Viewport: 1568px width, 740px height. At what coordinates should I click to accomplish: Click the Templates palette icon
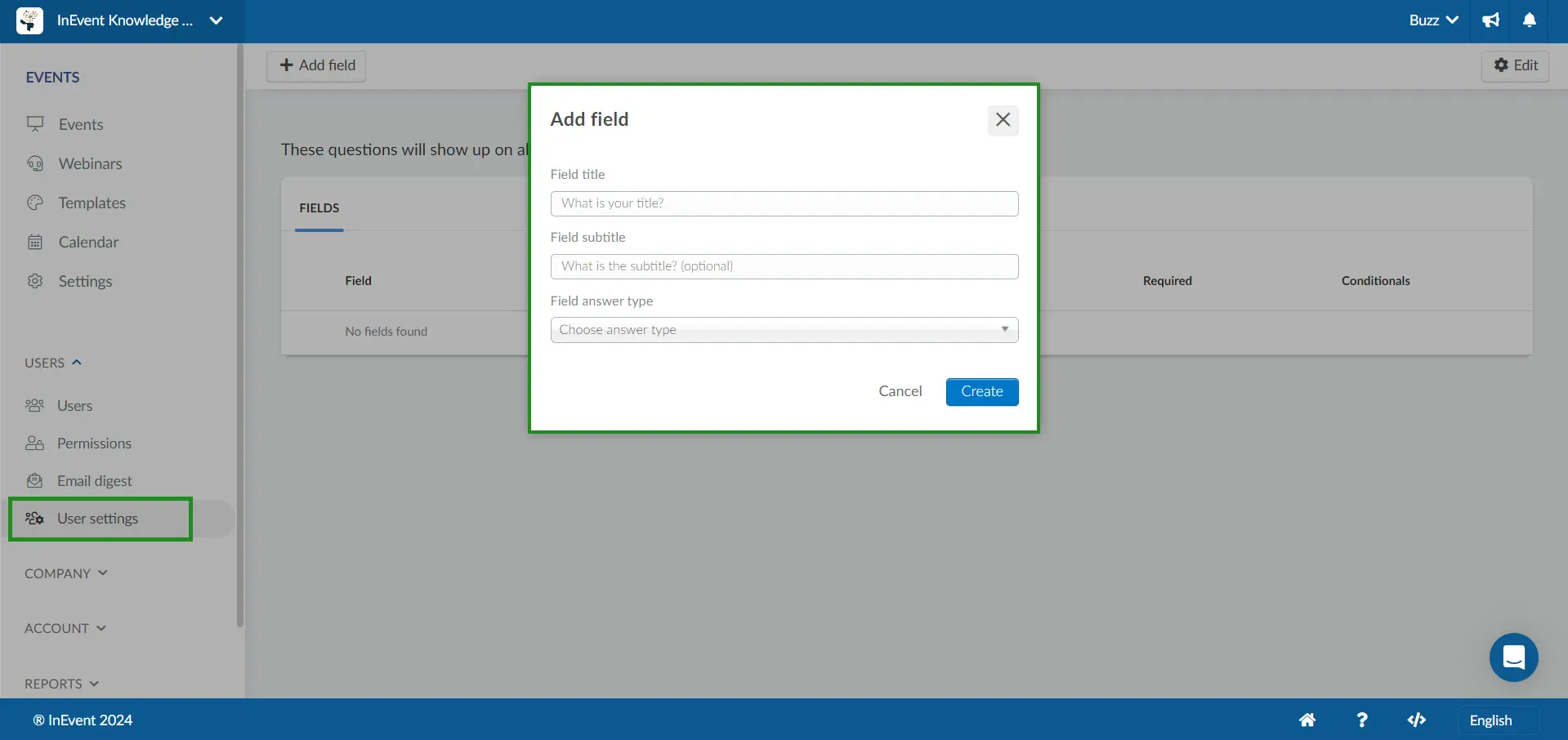tap(35, 203)
